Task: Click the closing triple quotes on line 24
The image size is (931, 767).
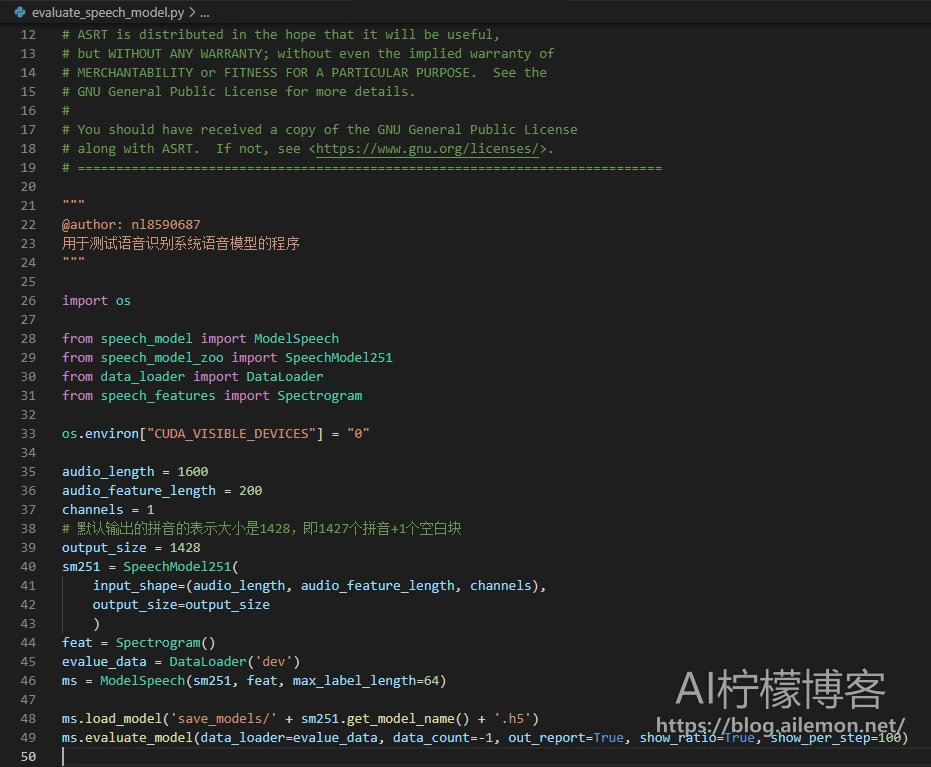Action: coord(73,261)
